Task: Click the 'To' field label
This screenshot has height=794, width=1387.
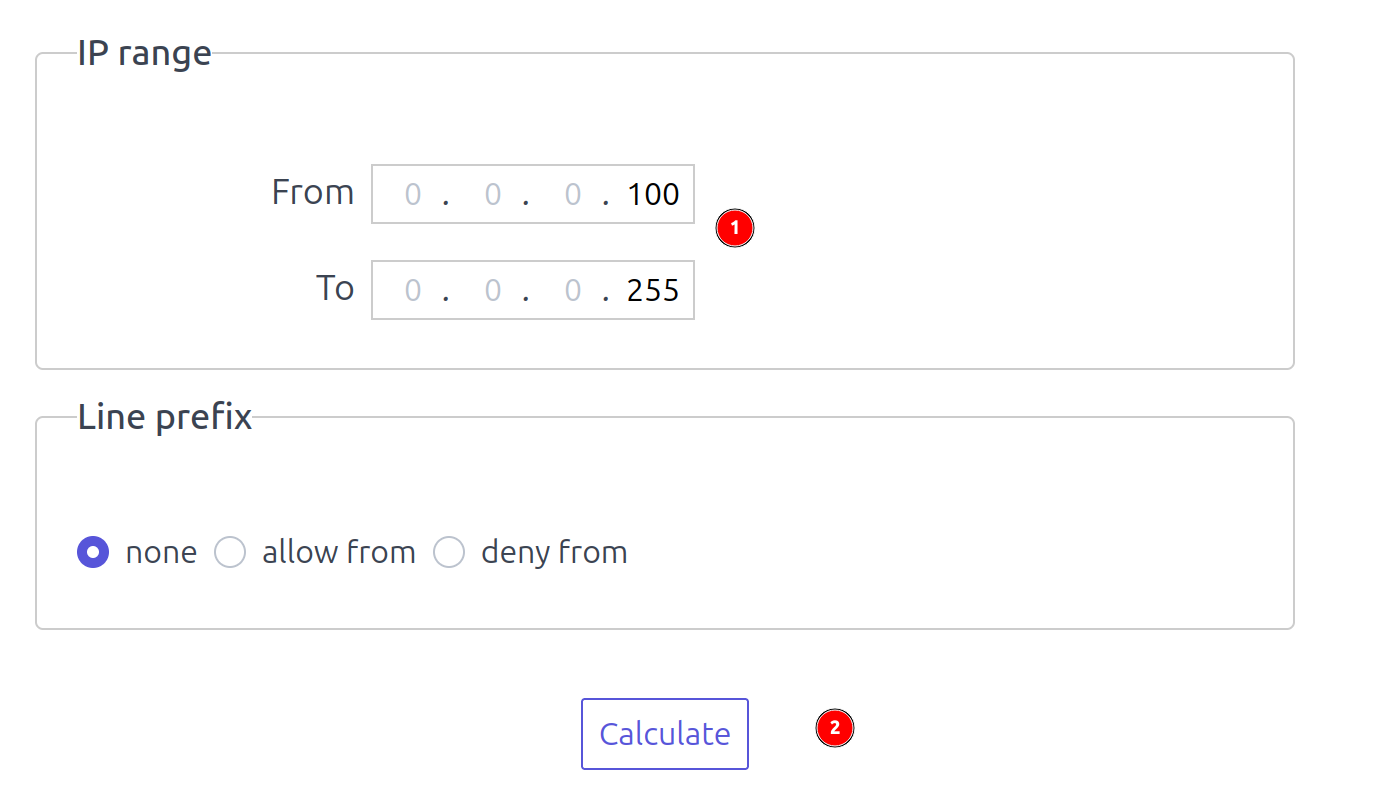Action: [x=335, y=288]
